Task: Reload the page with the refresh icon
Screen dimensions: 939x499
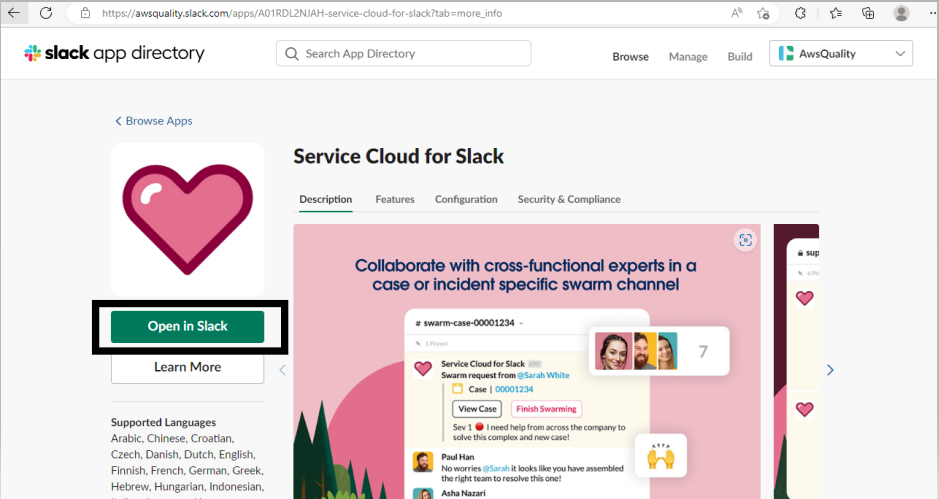Action: pyautogui.click(x=46, y=13)
